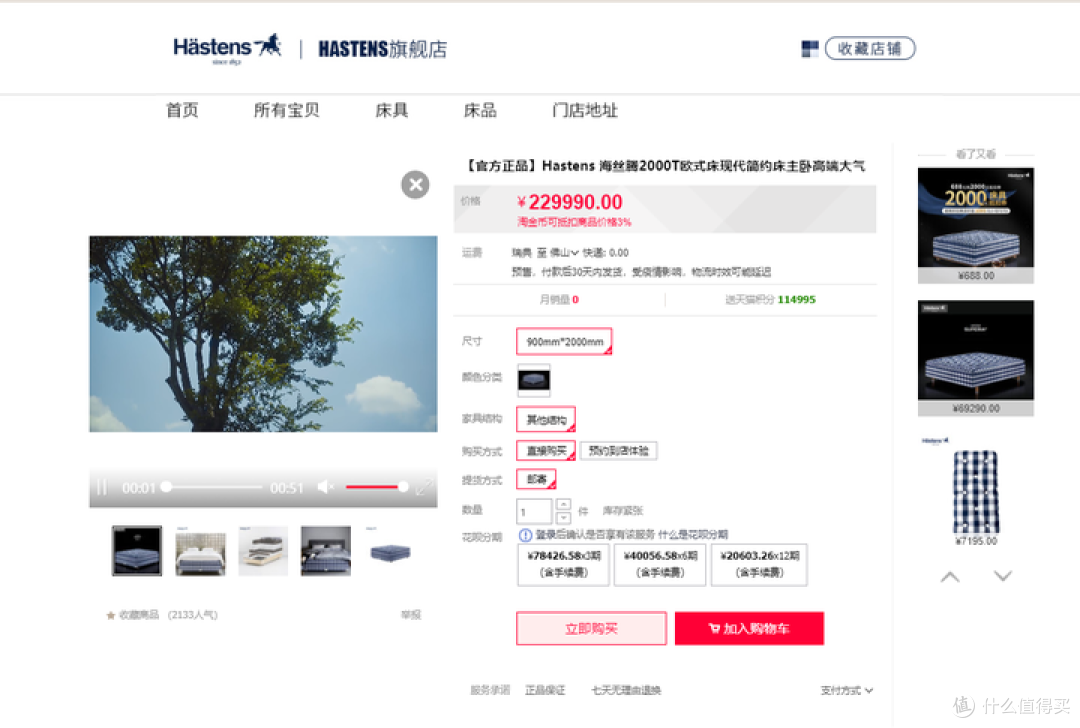Viewport: 1080px width, 728px height.
Task: Mute the video sound
Action: click(x=325, y=488)
